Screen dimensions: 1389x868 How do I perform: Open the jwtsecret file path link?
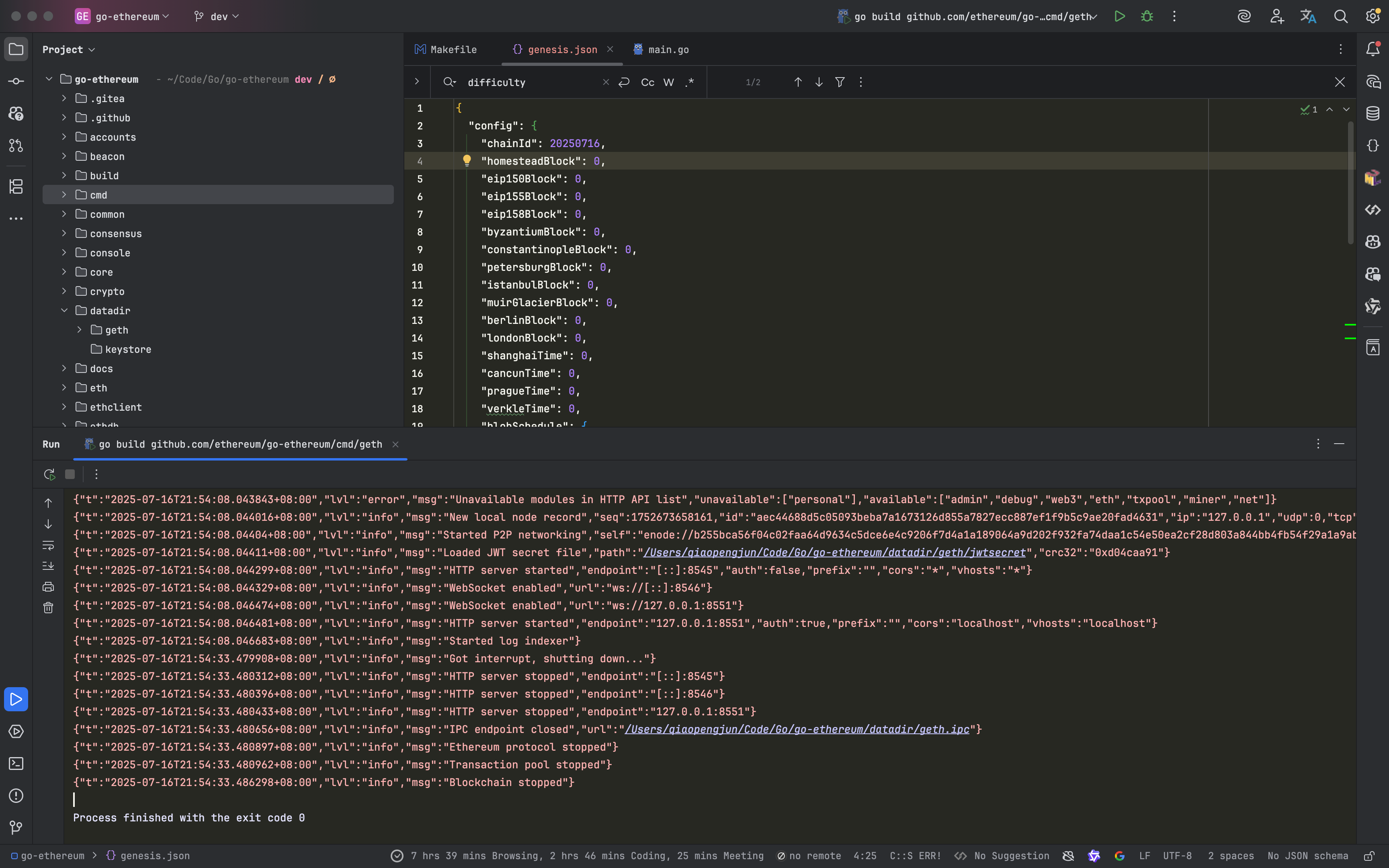click(x=834, y=552)
